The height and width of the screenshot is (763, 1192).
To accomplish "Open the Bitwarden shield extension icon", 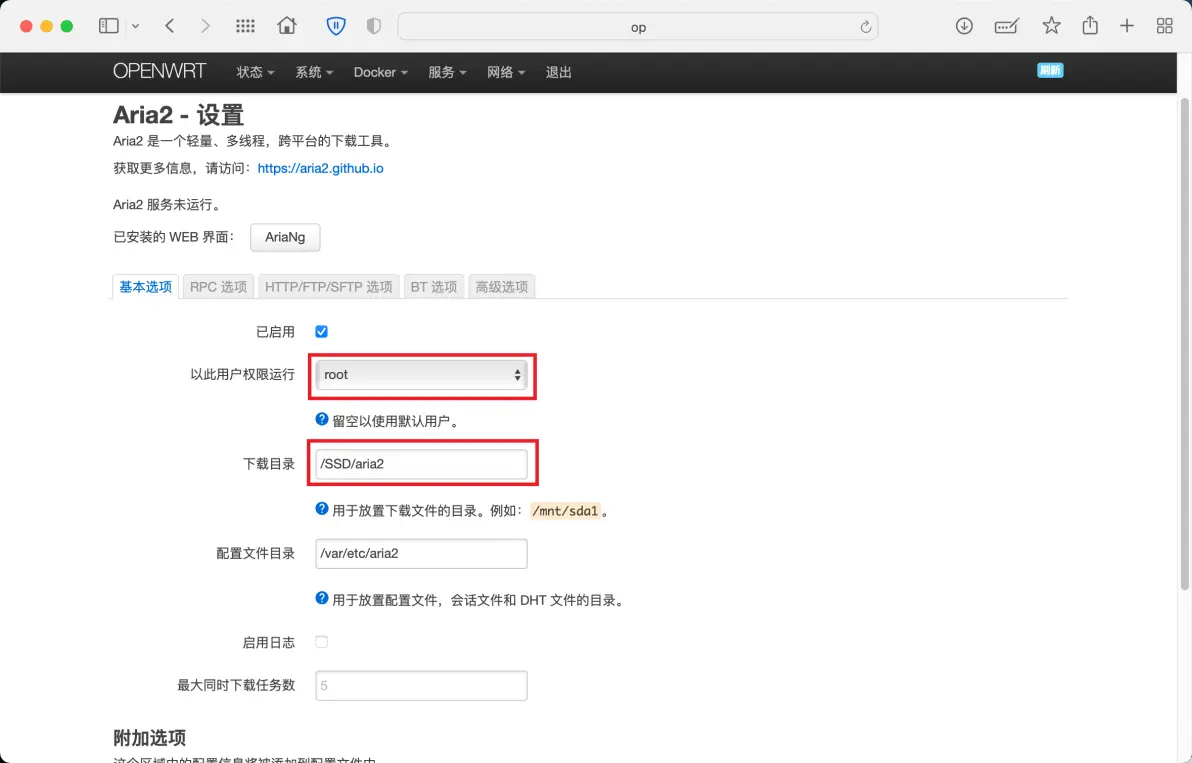I will 335,26.
